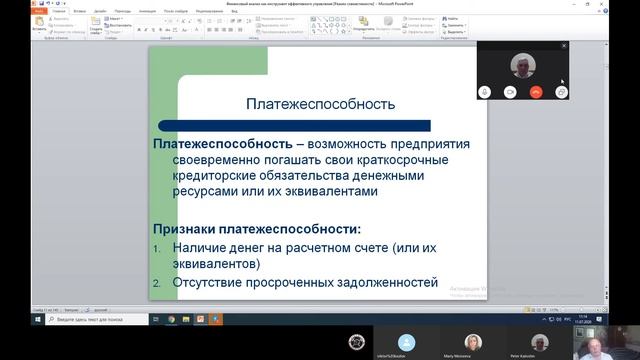Click the Numbered list icon
The height and width of the screenshot is (360, 640).
(x=220, y=21)
